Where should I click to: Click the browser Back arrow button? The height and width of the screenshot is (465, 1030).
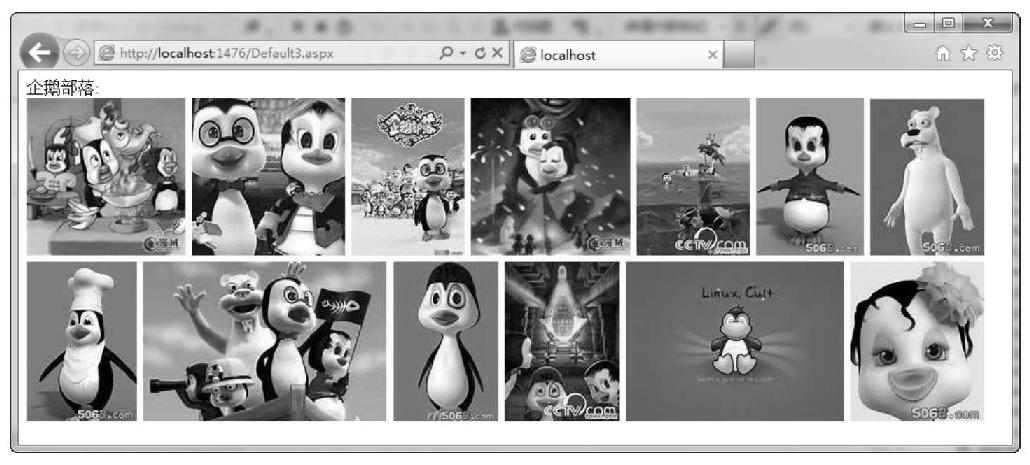(39, 52)
